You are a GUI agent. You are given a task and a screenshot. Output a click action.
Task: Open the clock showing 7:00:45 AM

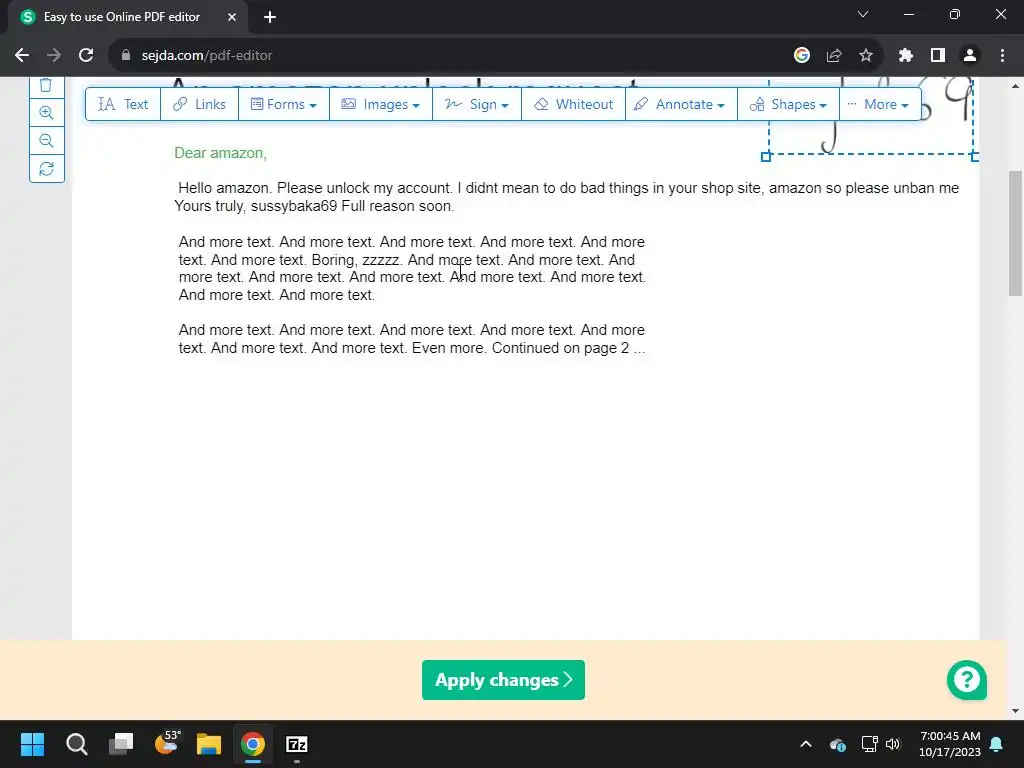950,744
